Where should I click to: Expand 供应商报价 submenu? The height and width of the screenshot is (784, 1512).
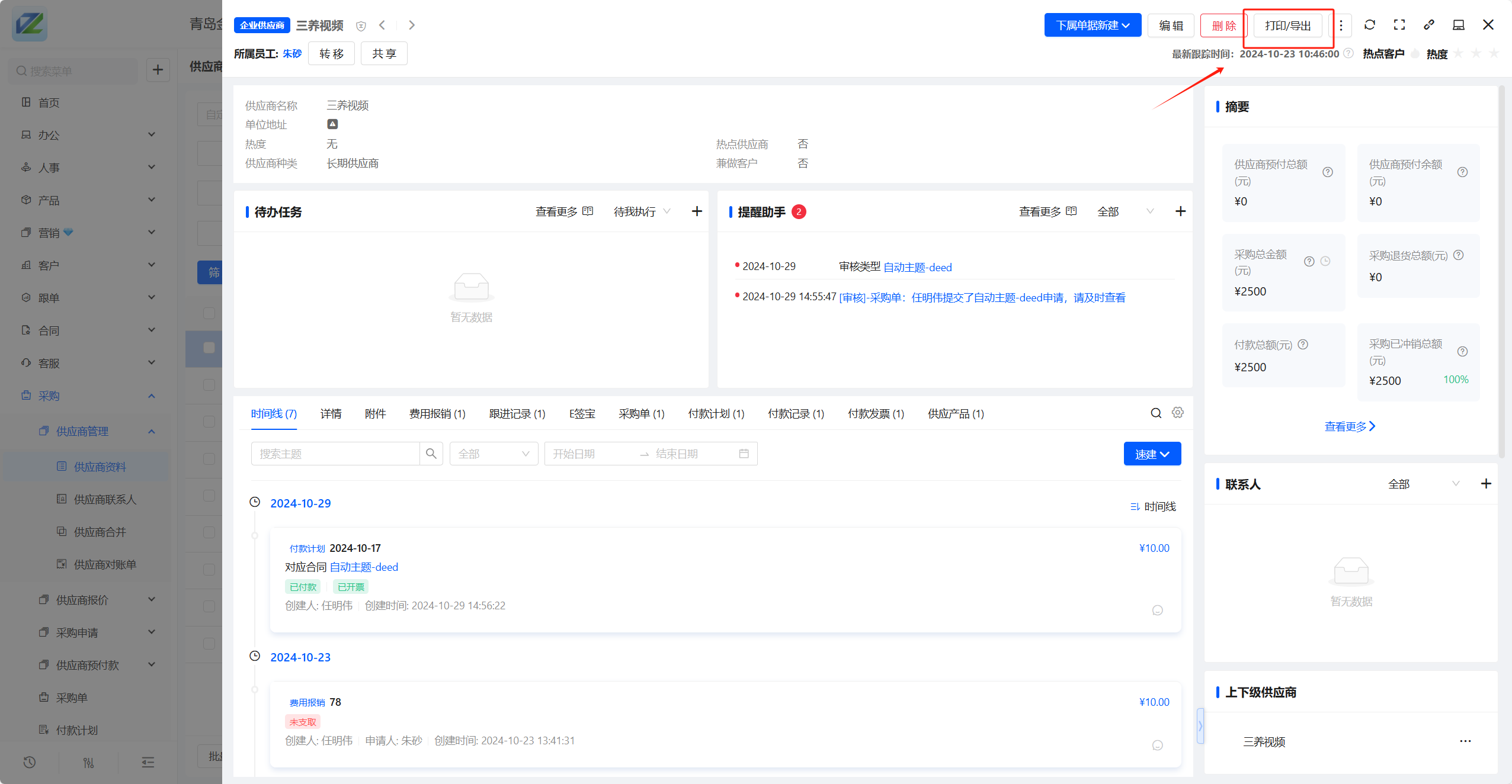[88, 600]
